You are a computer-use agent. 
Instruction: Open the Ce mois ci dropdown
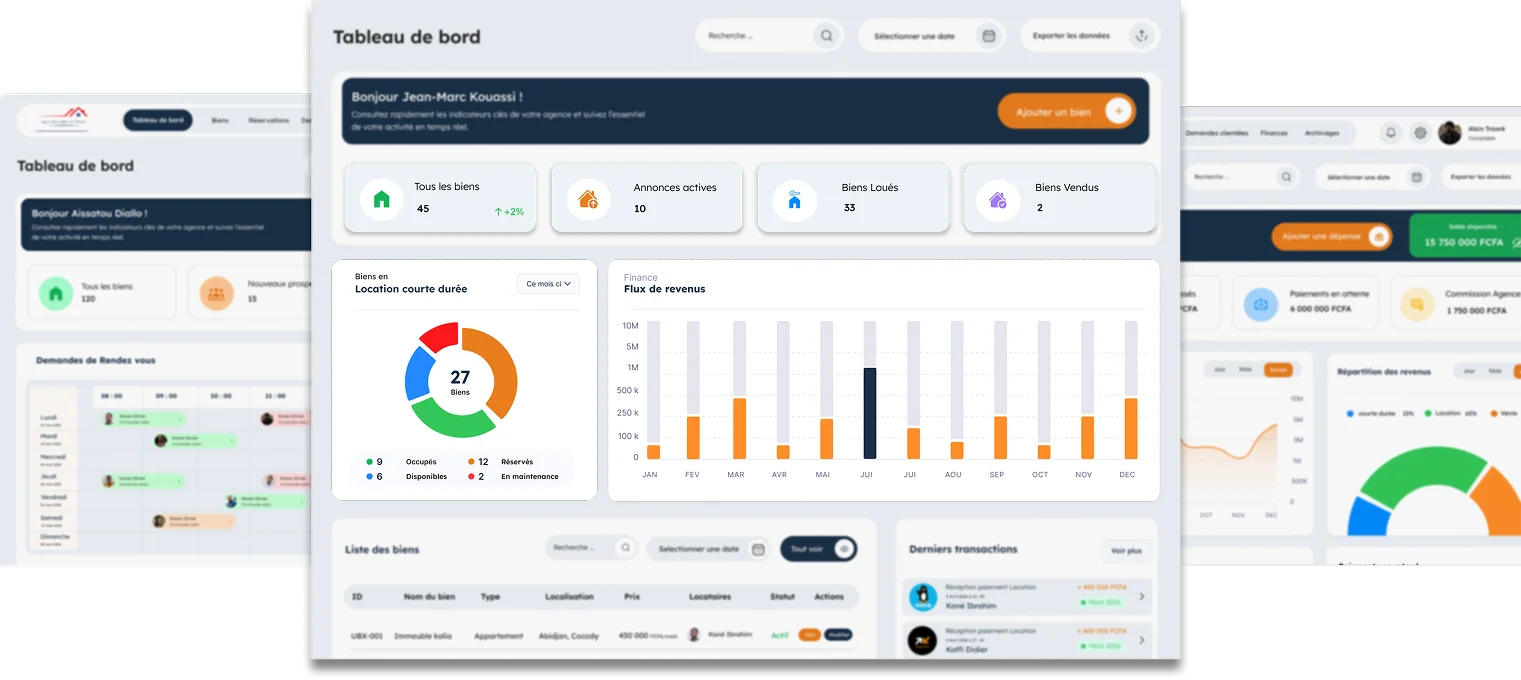pos(548,284)
